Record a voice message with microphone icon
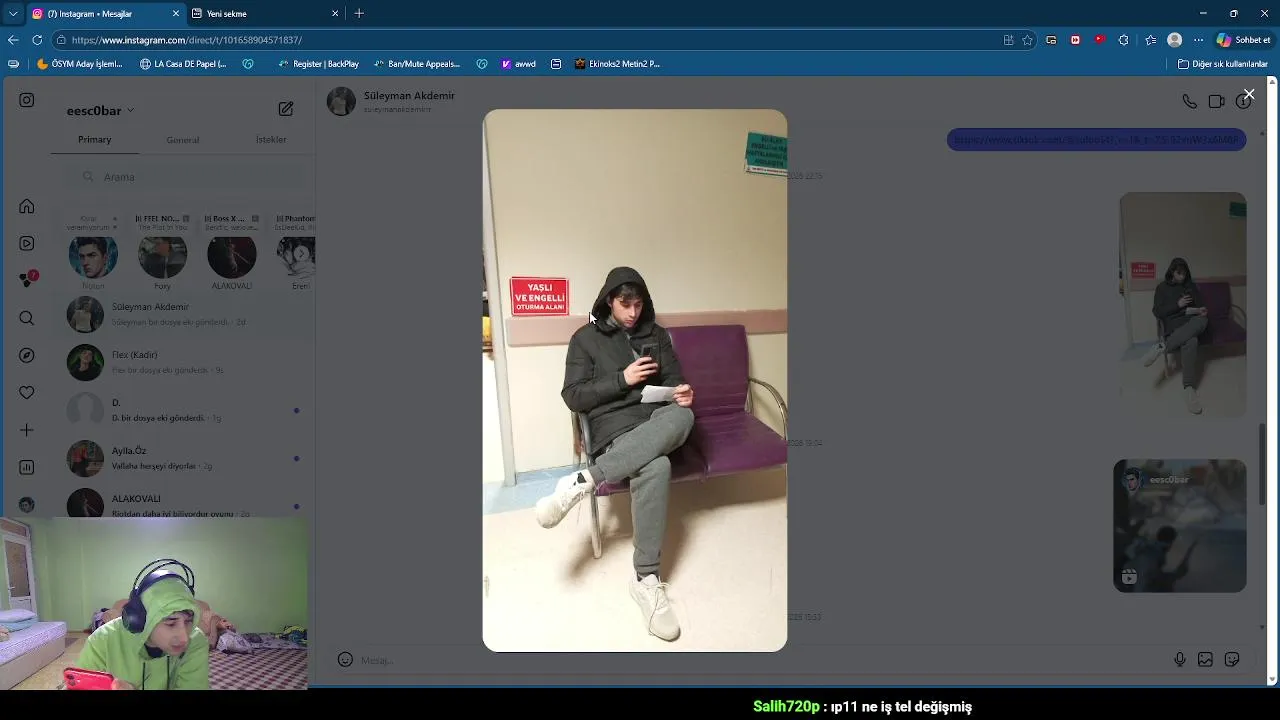The height and width of the screenshot is (720, 1280). (x=1180, y=659)
